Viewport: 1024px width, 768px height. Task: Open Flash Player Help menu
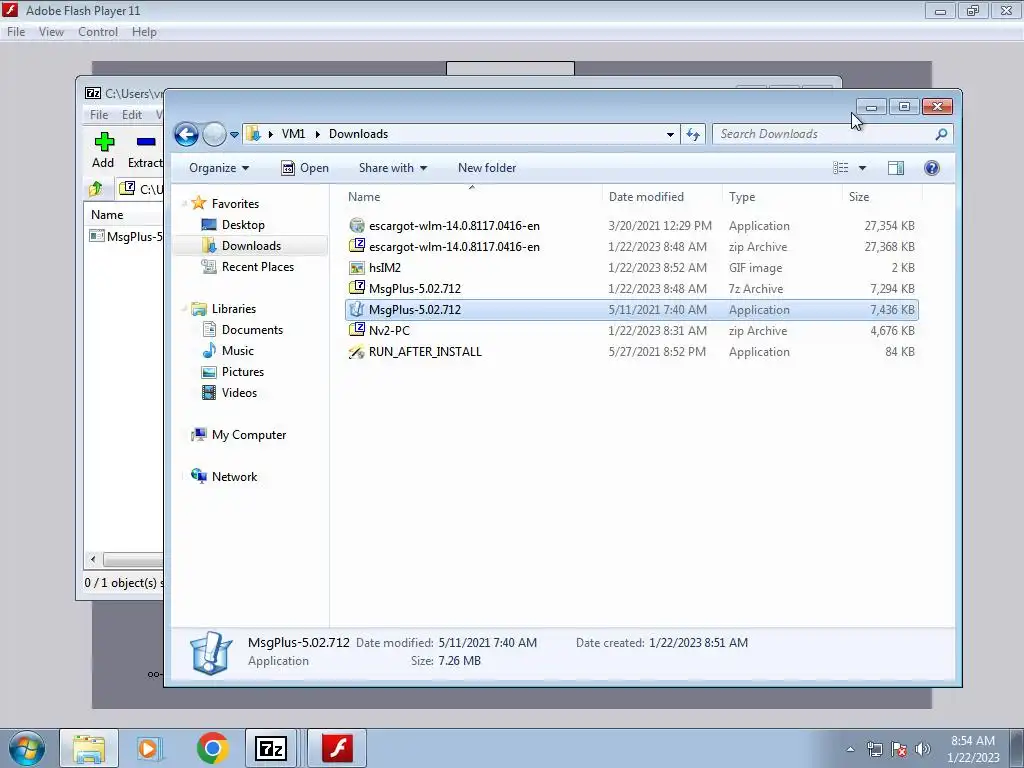(144, 32)
